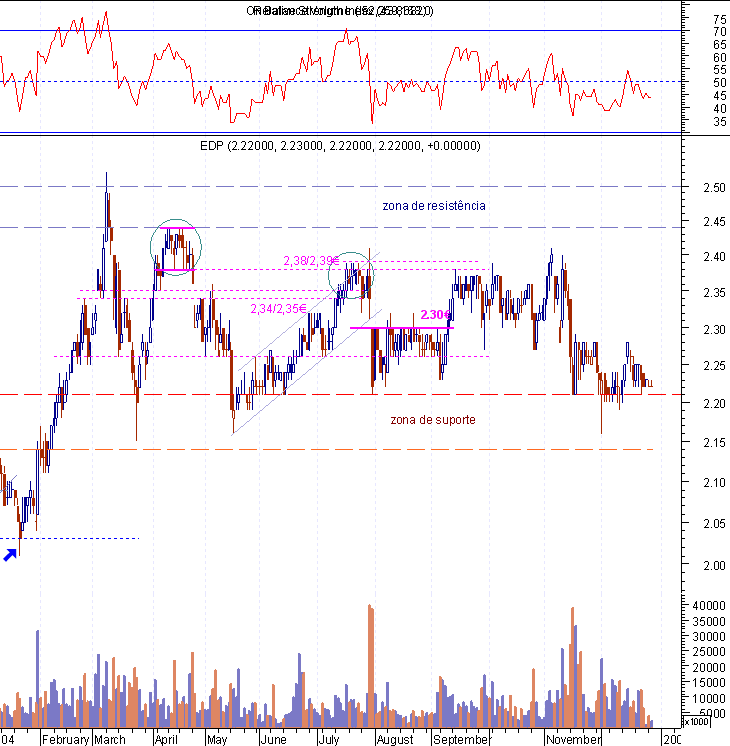730x746 pixels.
Task: Click the 2.40 price axis value
Action: [714, 257]
